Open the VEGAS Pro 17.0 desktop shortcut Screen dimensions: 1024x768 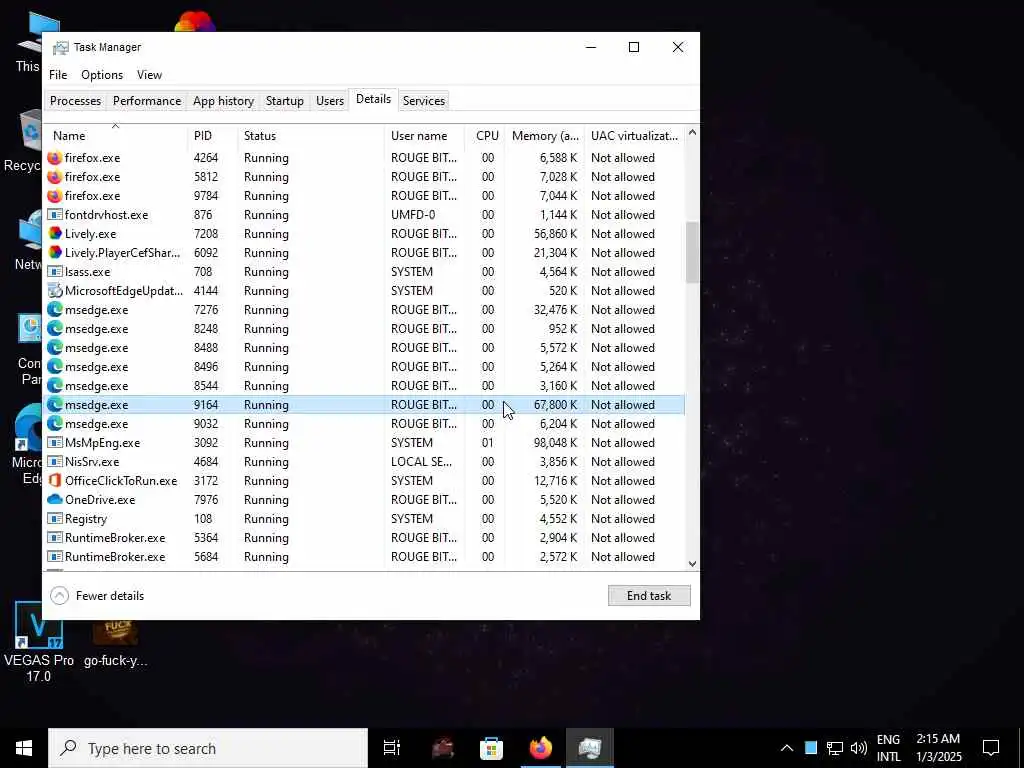tap(39, 642)
